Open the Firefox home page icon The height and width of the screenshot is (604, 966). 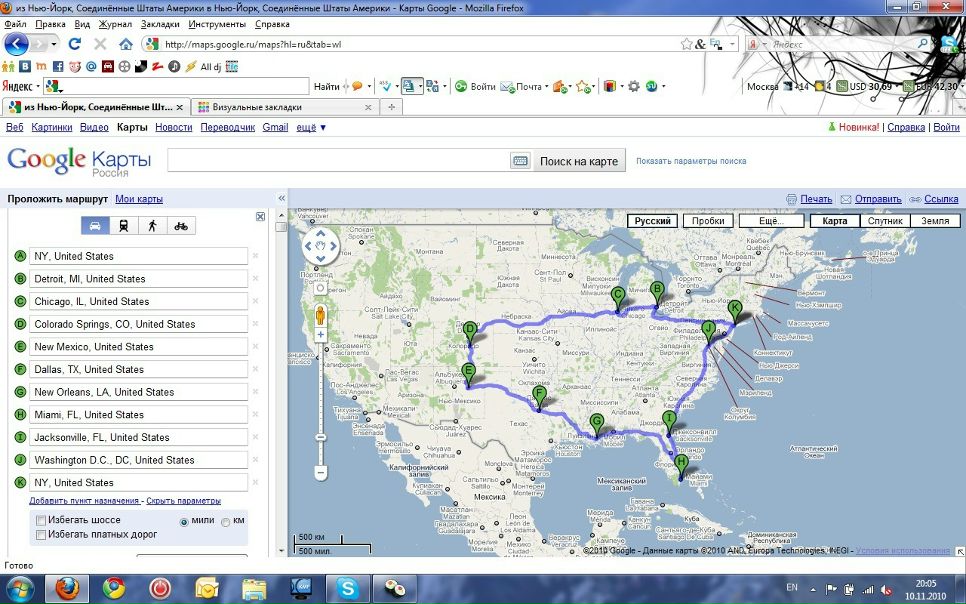pyautogui.click(x=126, y=44)
